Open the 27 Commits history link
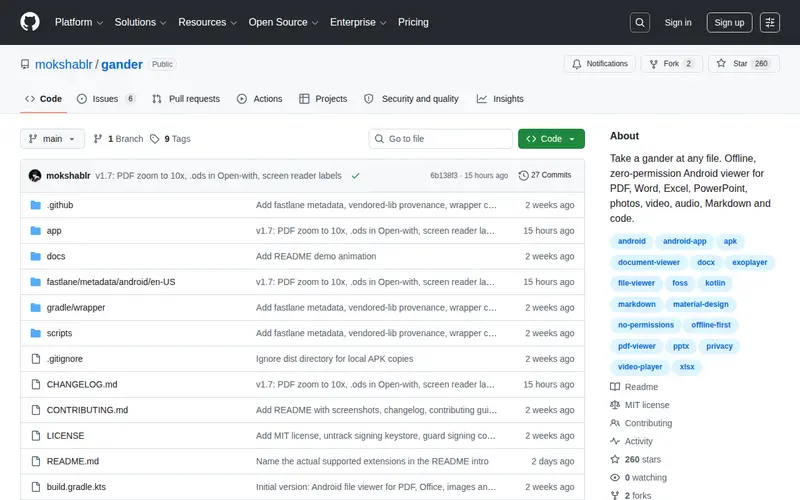The image size is (800, 500). [545, 175]
